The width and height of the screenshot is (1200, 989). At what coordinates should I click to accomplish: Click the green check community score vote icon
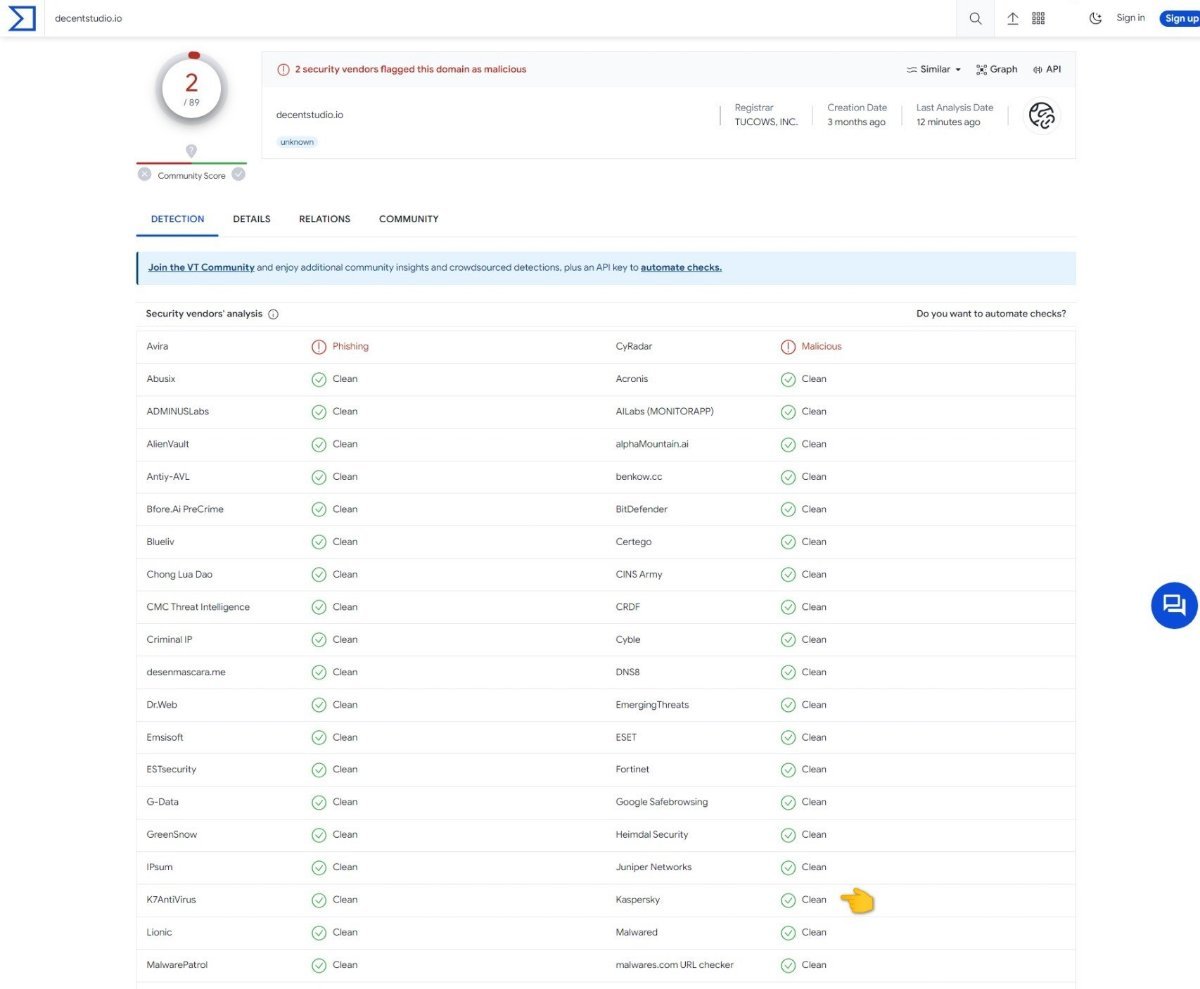(x=238, y=174)
